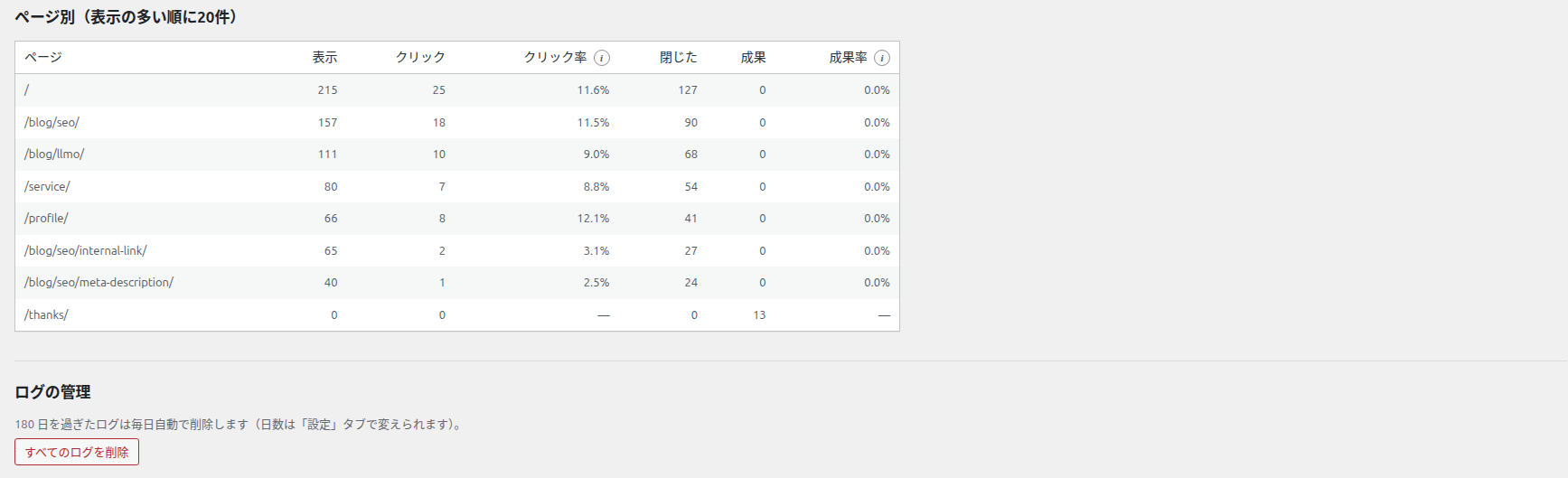Click the /service/ page cell

coord(47,186)
